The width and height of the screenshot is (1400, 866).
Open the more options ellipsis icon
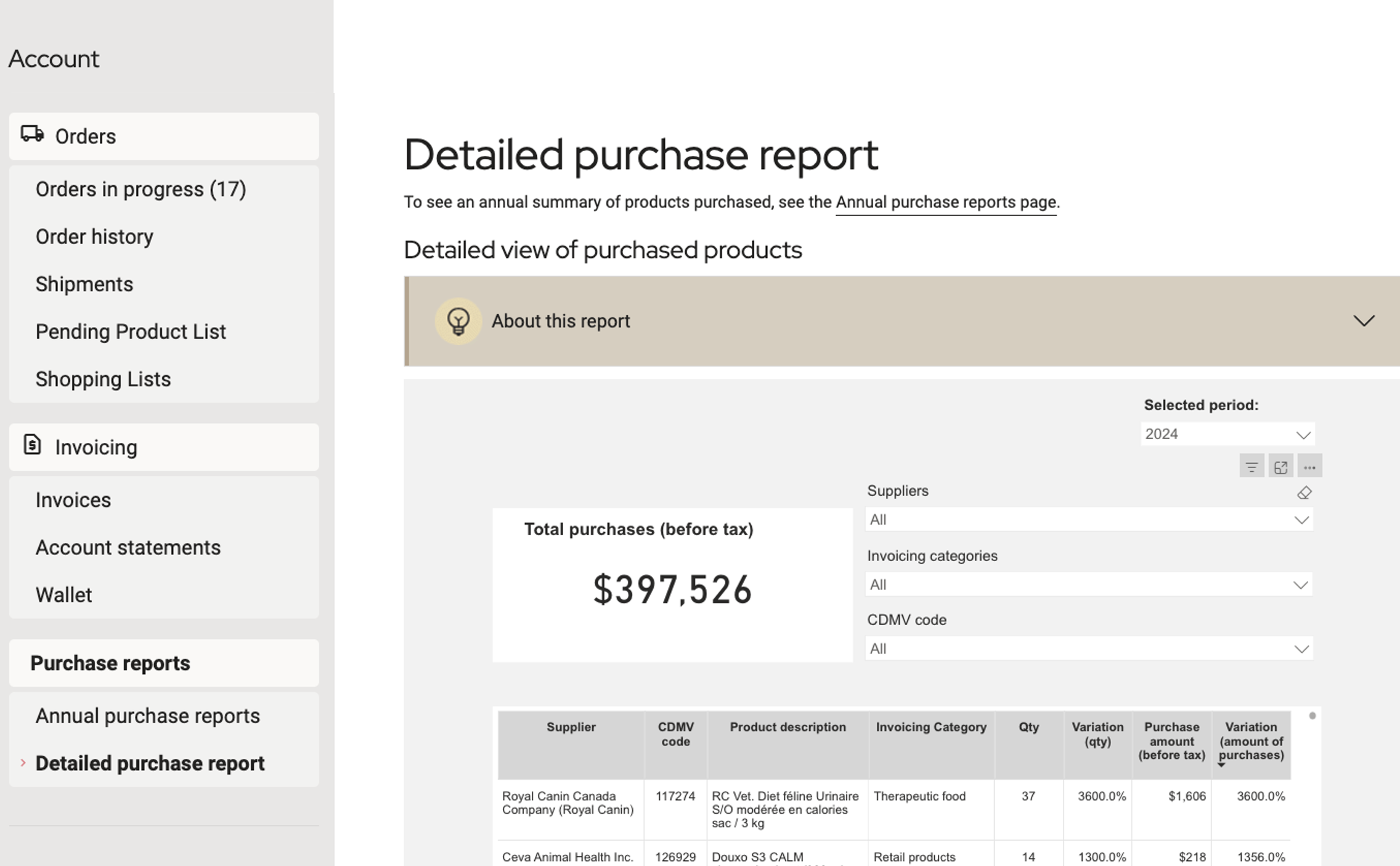(1309, 467)
